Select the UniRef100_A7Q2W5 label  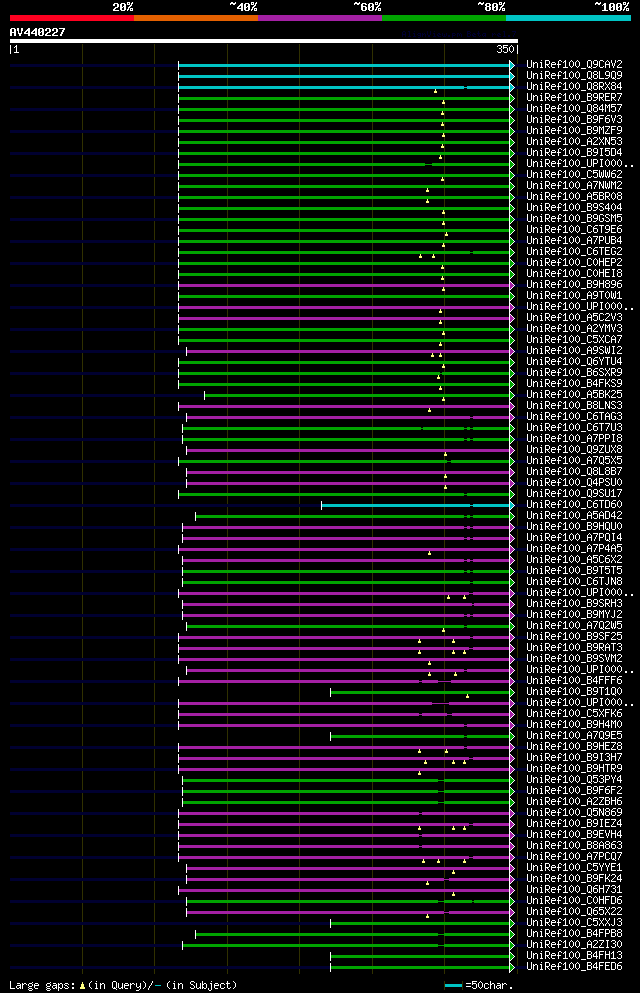pos(574,626)
